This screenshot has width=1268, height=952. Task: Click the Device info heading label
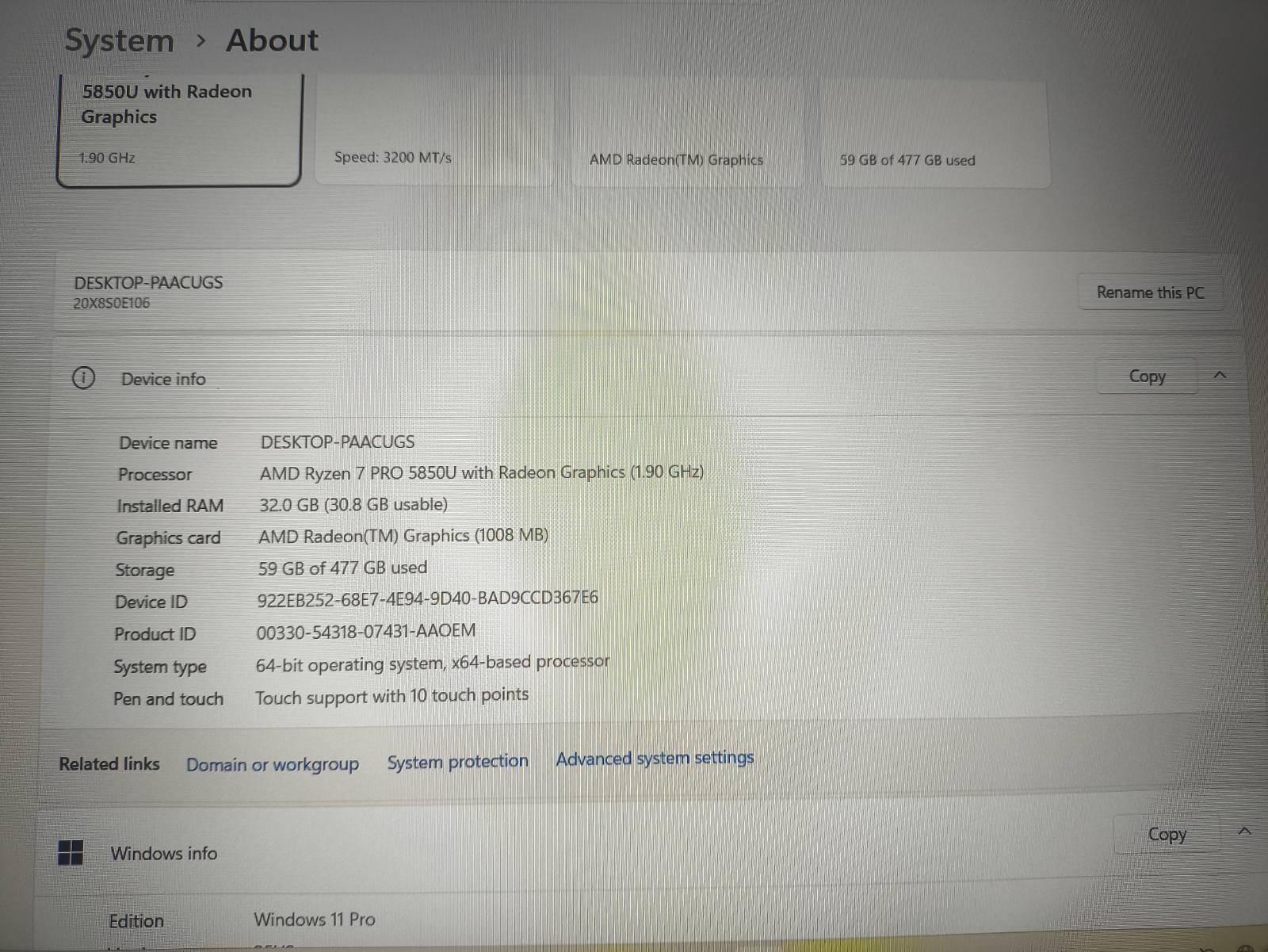(163, 379)
